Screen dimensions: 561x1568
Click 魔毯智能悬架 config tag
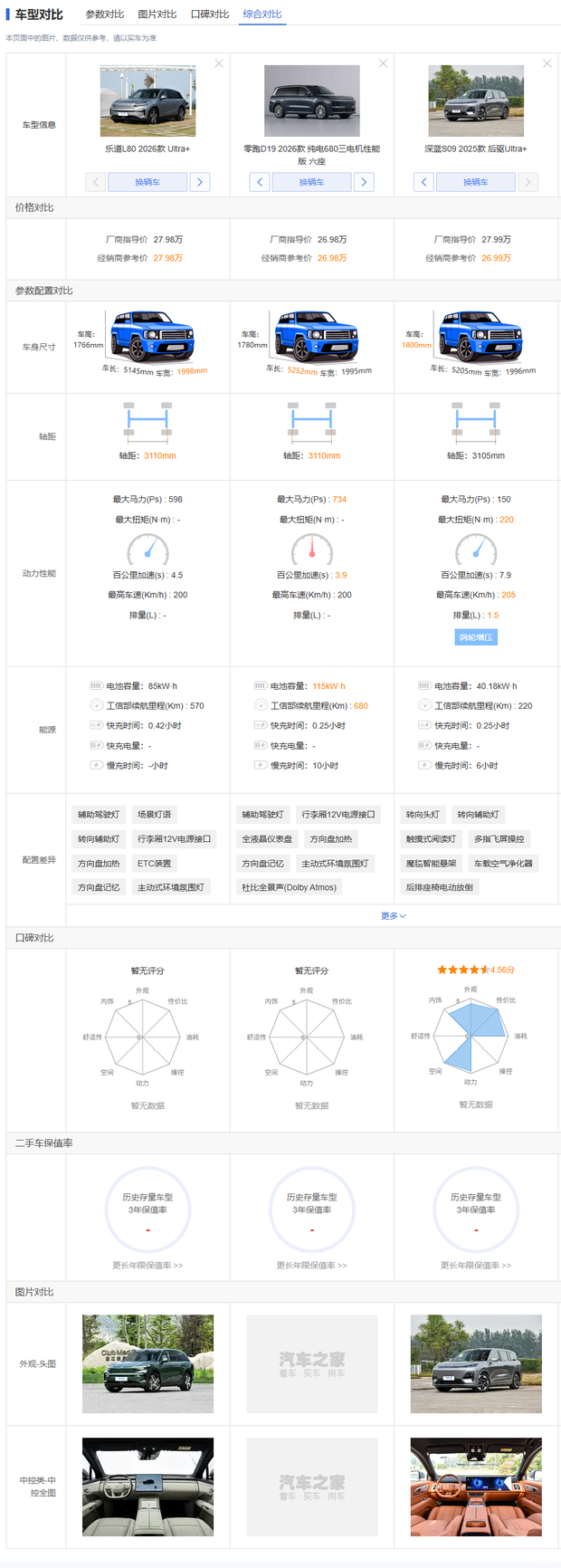(432, 863)
